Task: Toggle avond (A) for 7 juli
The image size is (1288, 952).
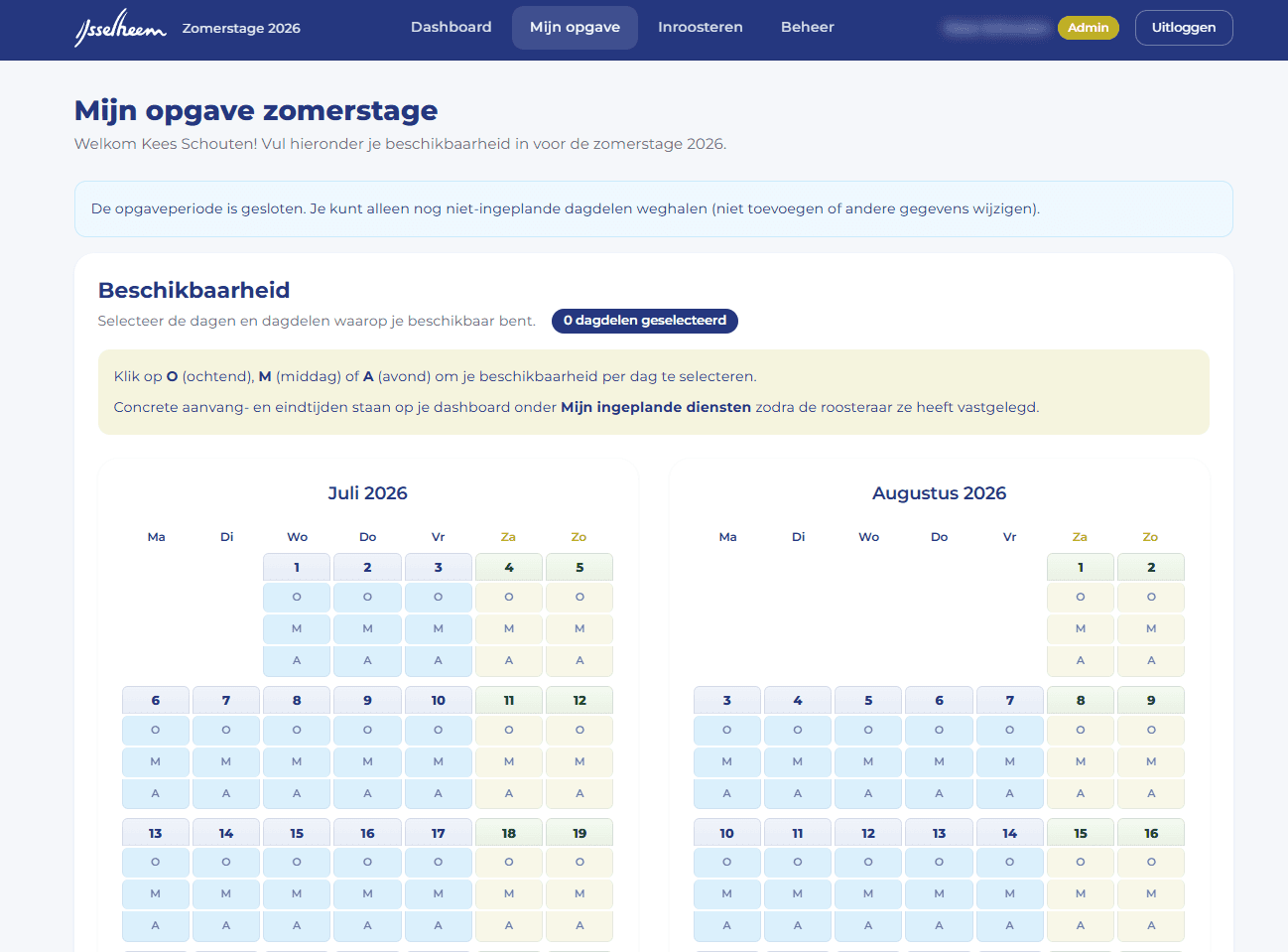Action: tap(226, 793)
